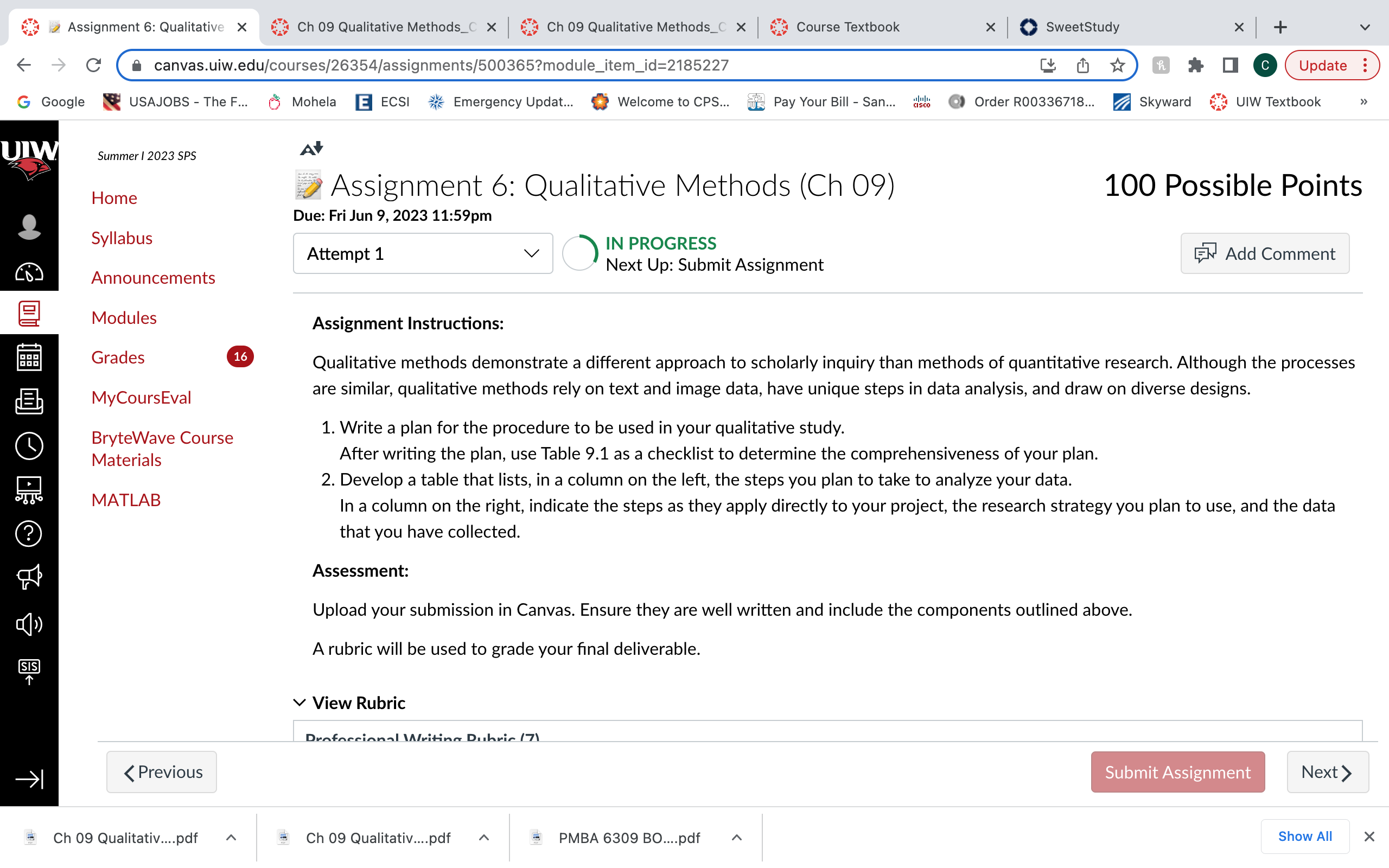Go back with browser back arrow

click(x=23, y=66)
